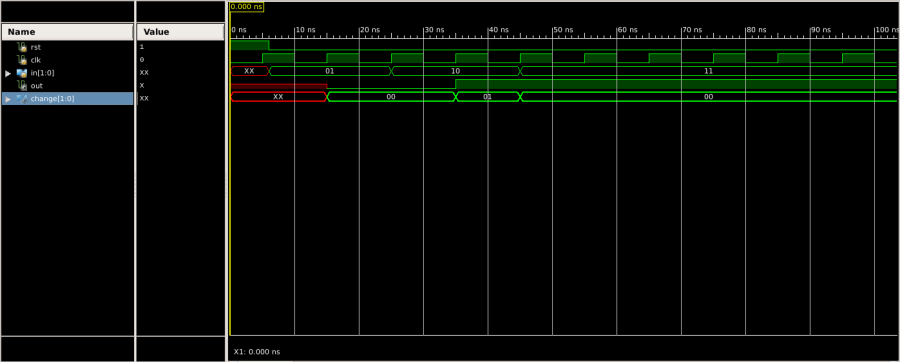Click the in[1:0] waveform segment 10
The height and width of the screenshot is (363, 900).
(456, 71)
